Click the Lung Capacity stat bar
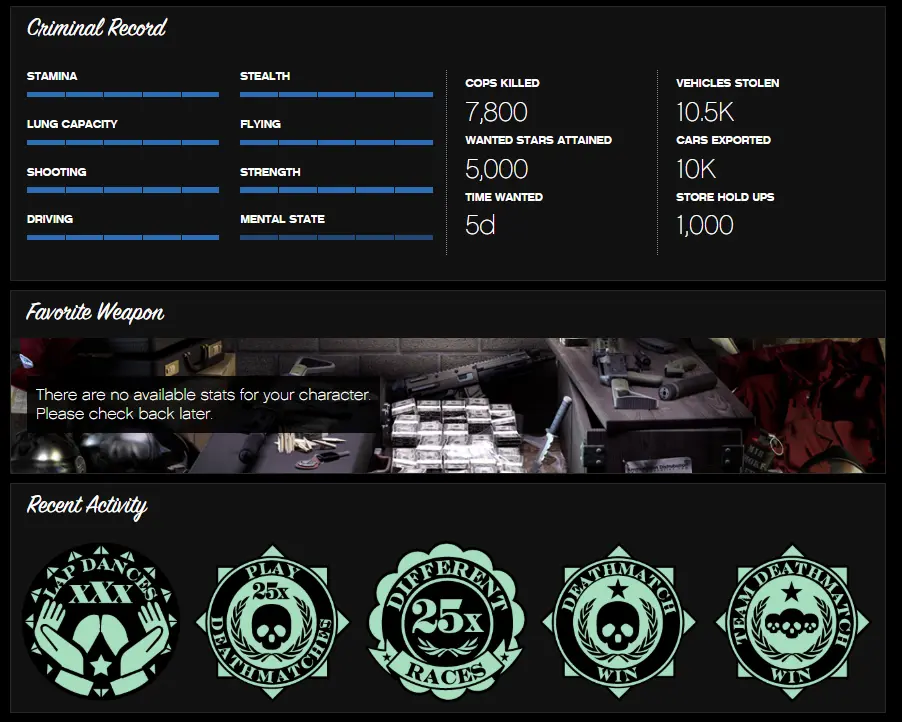This screenshot has width=902, height=722. point(123,142)
